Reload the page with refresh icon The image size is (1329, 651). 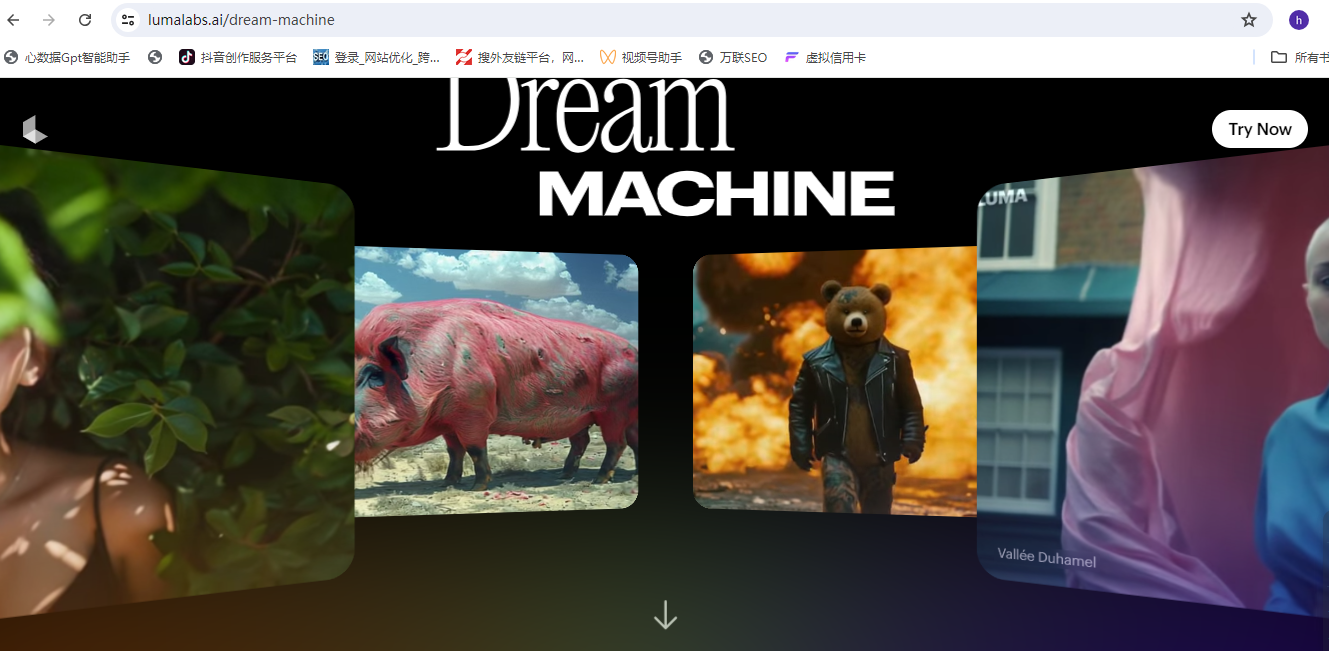click(x=85, y=20)
